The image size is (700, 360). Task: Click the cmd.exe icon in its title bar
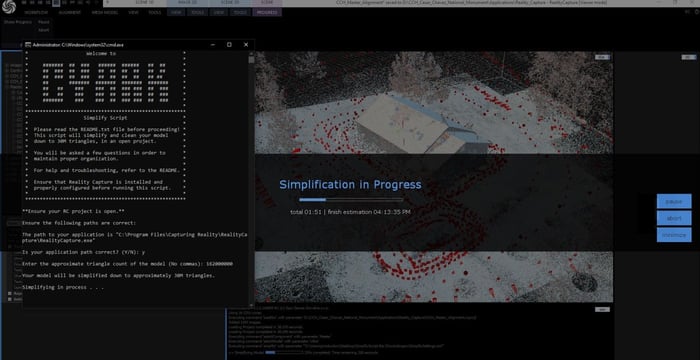click(x=28, y=45)
